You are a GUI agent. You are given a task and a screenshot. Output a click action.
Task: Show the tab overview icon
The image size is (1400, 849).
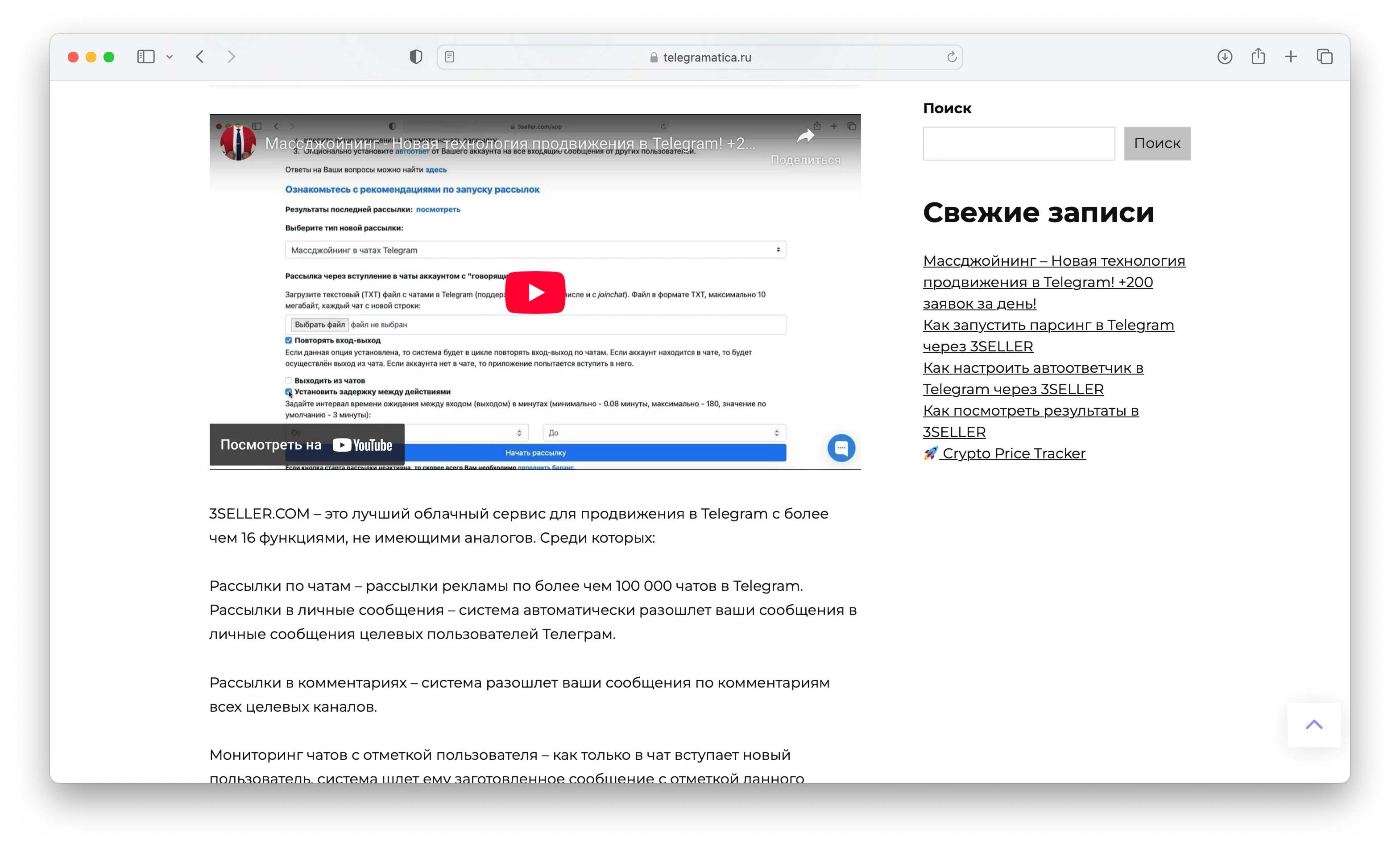pos(1325,57)
